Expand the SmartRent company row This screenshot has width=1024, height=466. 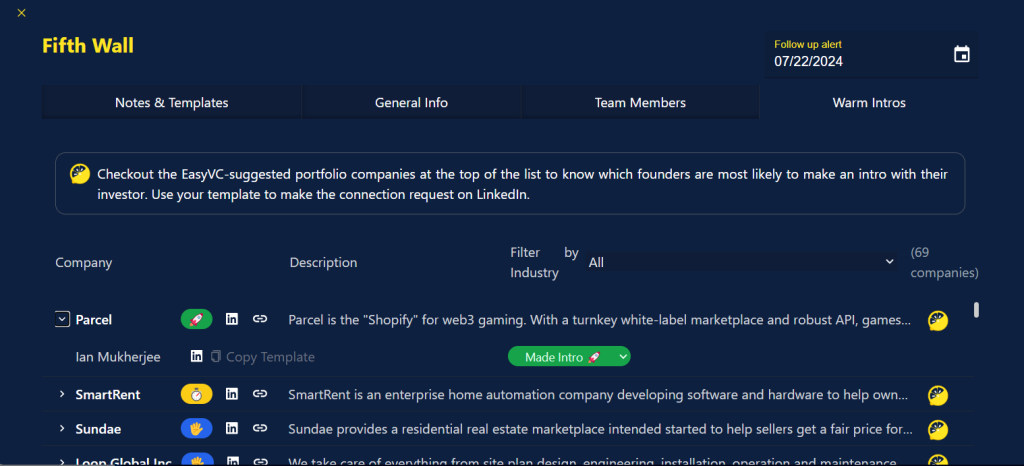tap(62, 395)
